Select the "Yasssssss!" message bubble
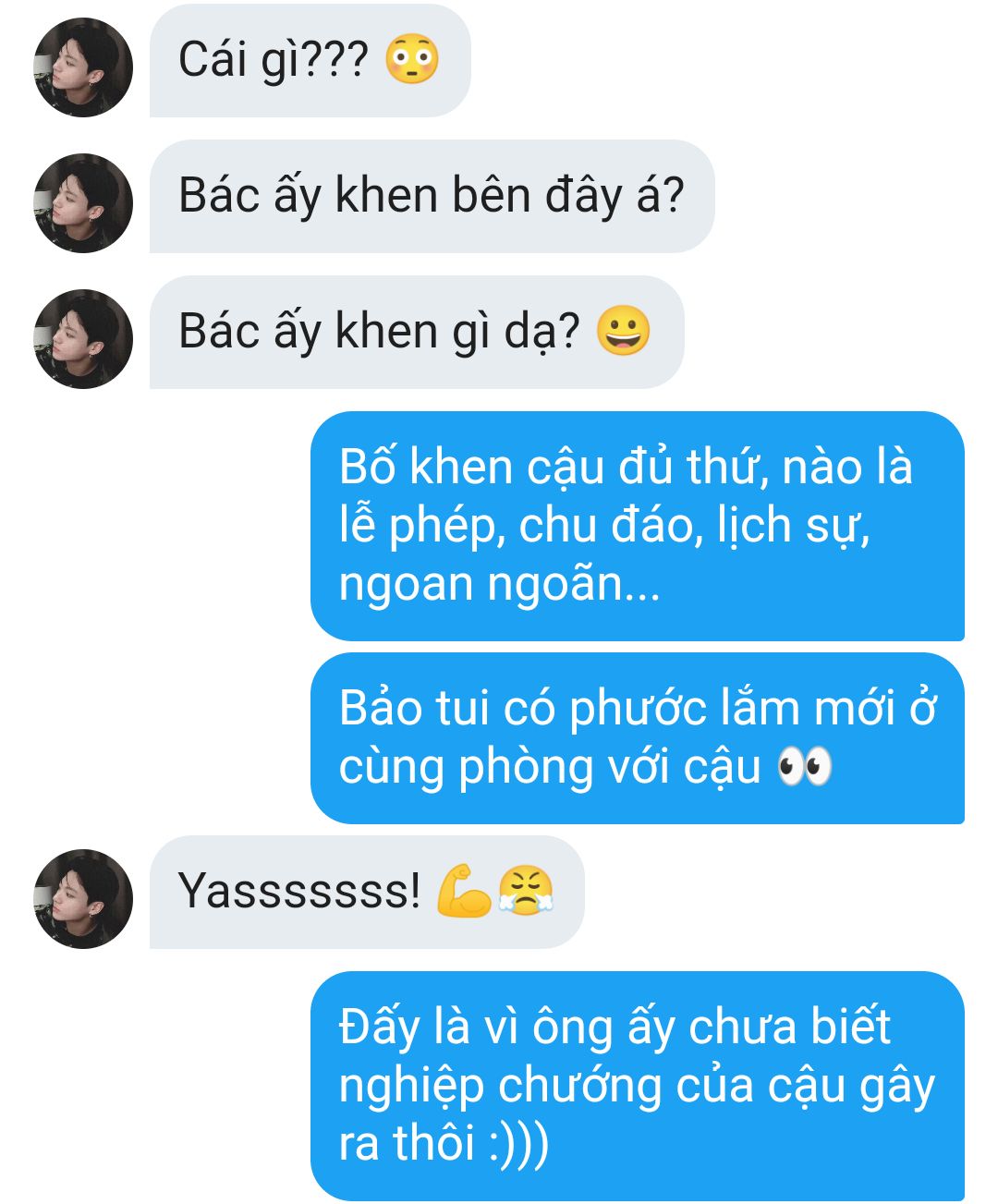 click(x=367, y=892)
